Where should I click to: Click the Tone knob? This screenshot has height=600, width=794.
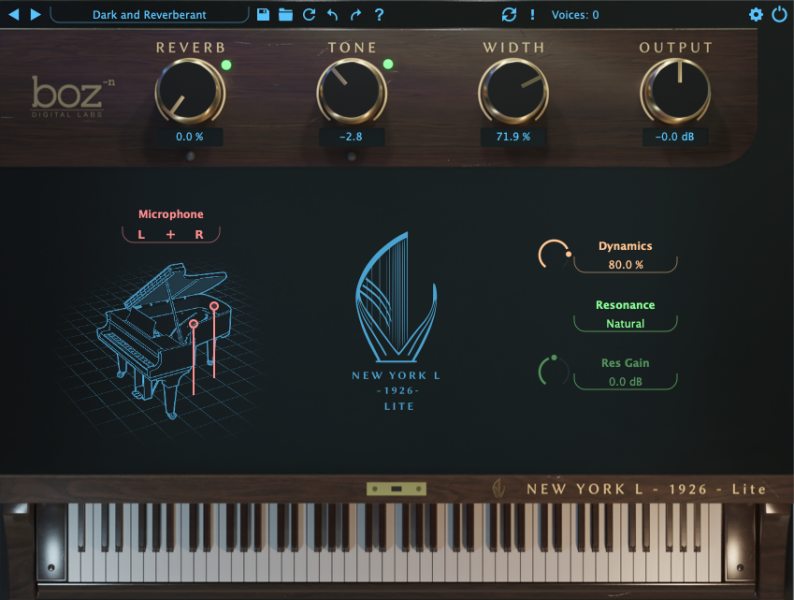point(351,91)
